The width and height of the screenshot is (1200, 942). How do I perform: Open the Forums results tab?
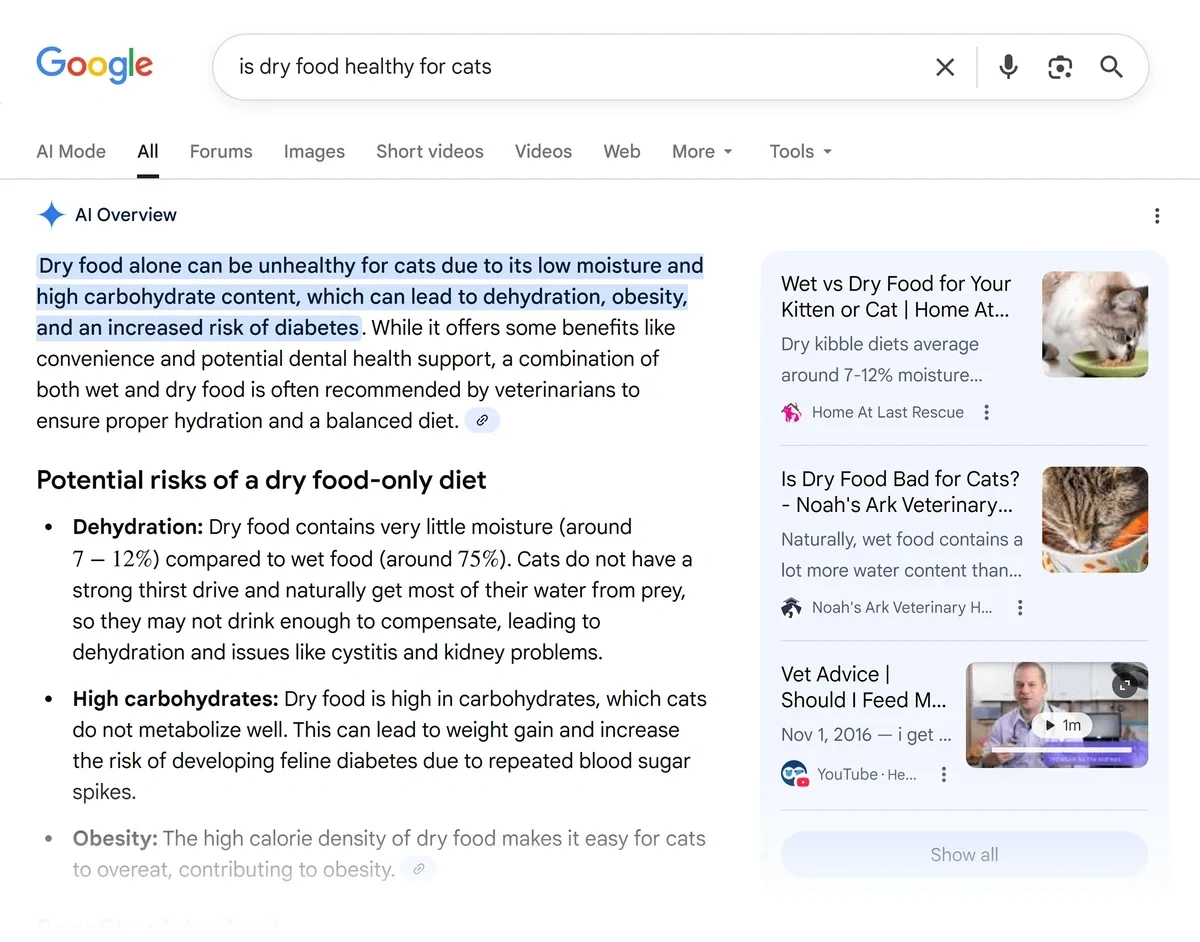pyautogui.click(x=221, y=152)
